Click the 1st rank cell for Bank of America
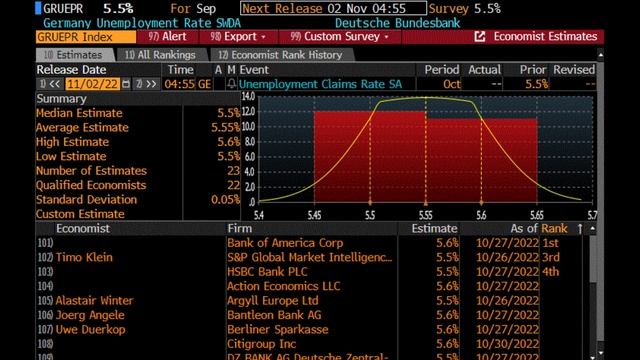This screenshot has height=360, width=640. coord(550,243)
